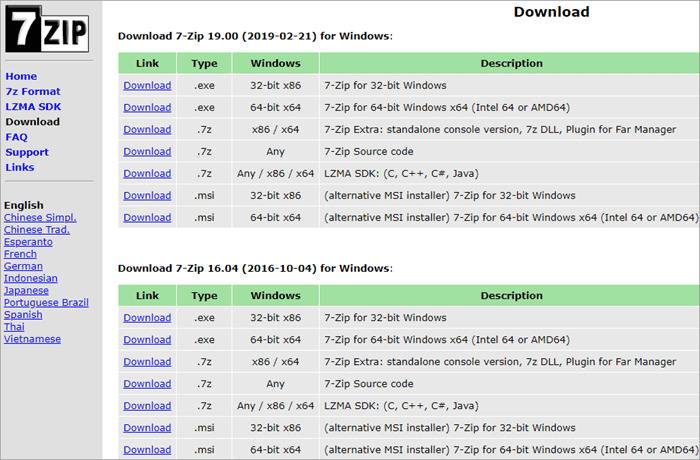Screen dimensions: 700x460
Task: Click the 7-Zip logo image
Action: point(47,30)
